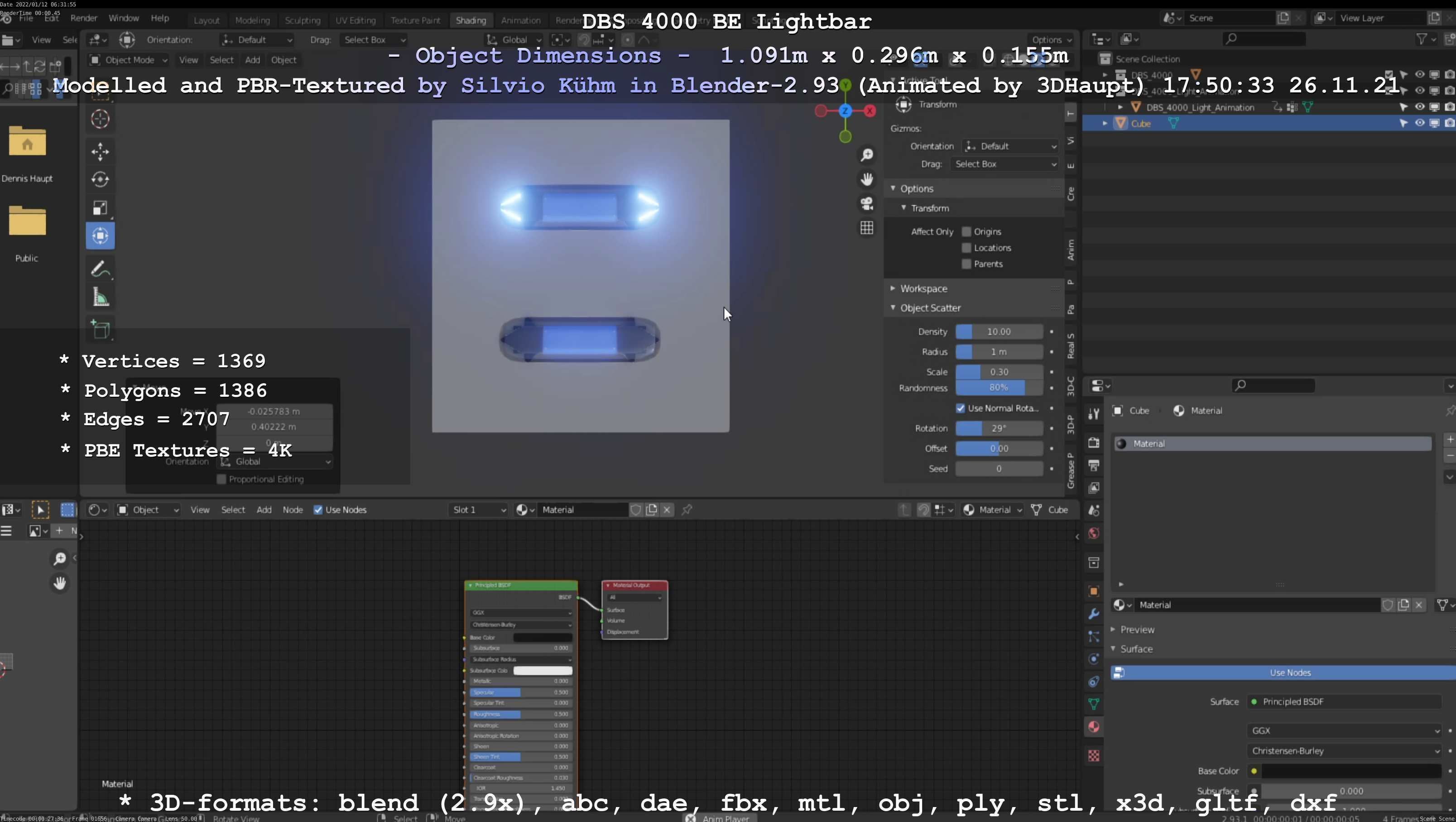Select the Scale tool
The height and width of the screenshot is (822, 1456).
click(100, 207)
